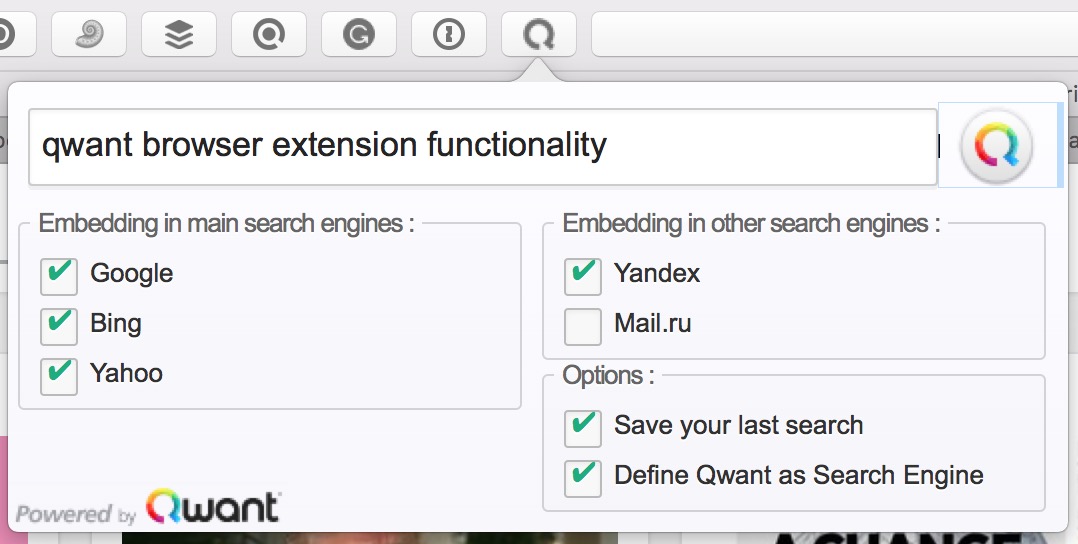Uncheck the Google embedding checkbox
Image resolution: width=1078 pixels, height=544 pixels.
click(58, 276)
